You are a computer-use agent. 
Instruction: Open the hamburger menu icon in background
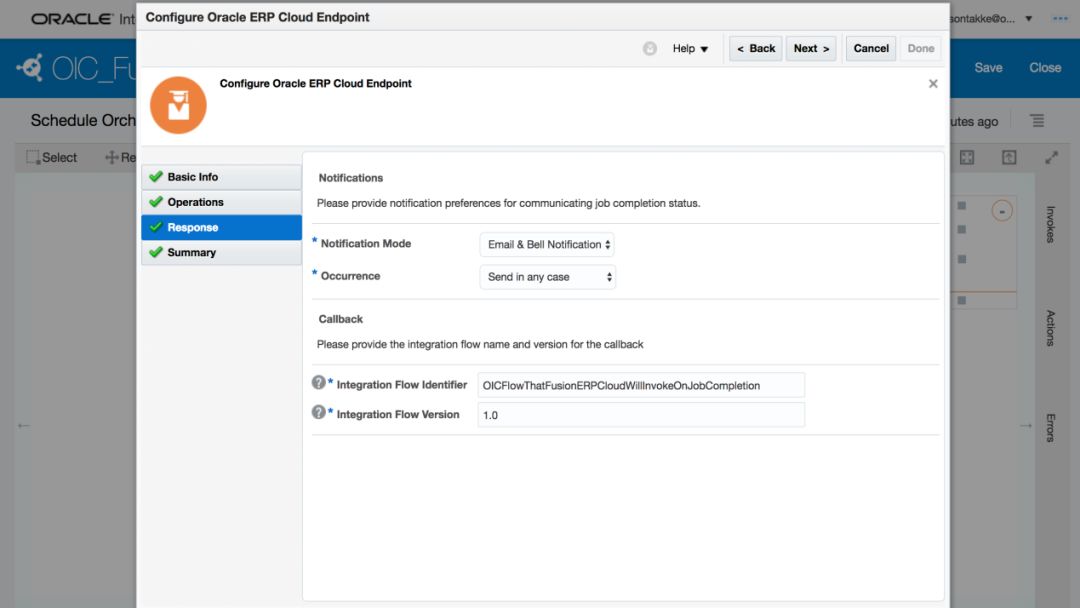click(1037, 120)
